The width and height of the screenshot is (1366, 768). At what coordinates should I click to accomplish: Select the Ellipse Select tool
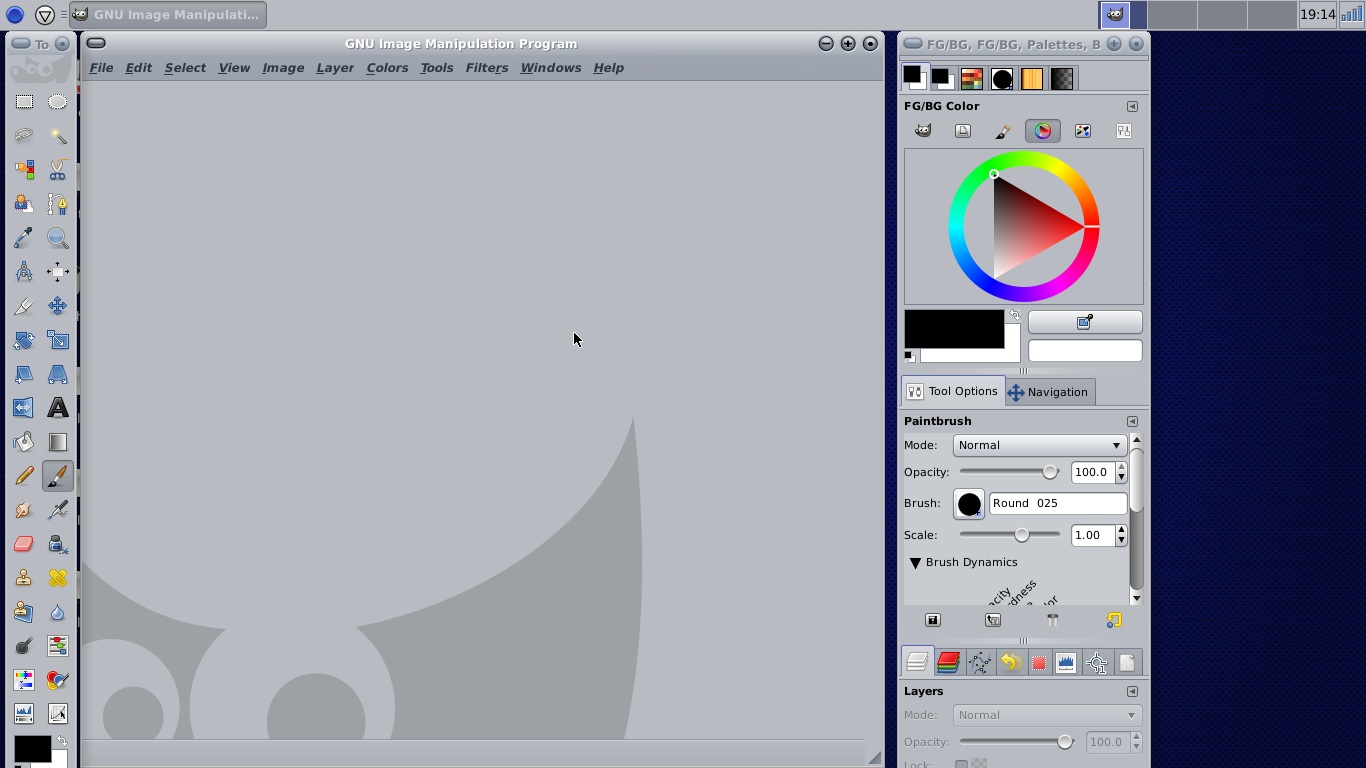click(x=58, y=102)
